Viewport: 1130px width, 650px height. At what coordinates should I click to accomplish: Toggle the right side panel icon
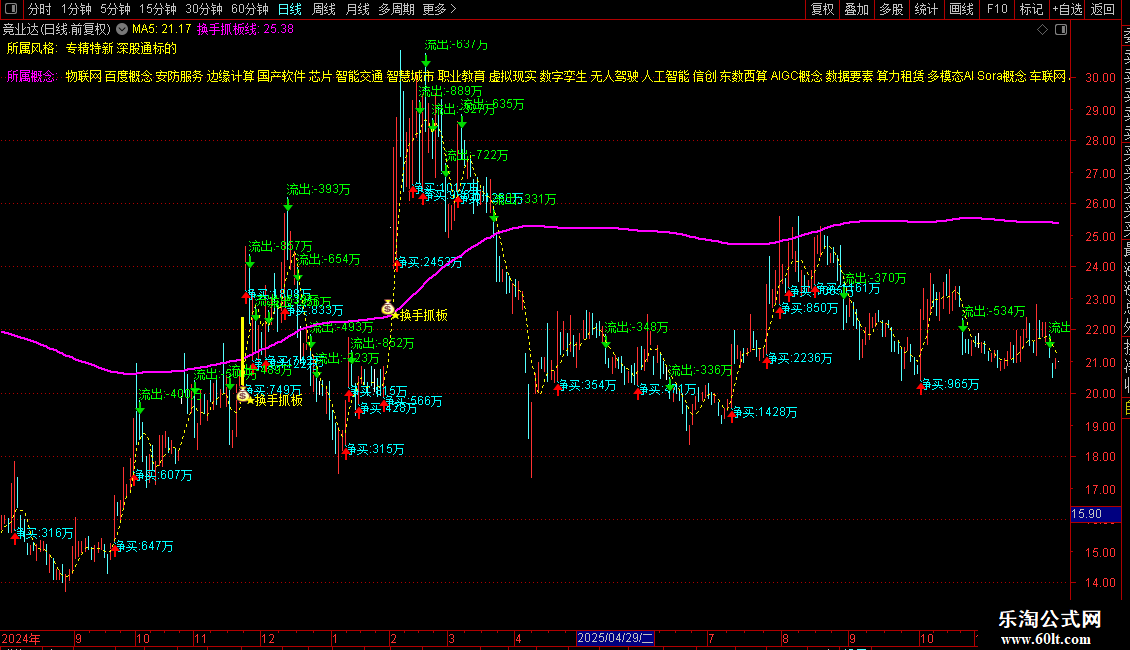pyautogui.click(x=1061, y=30)
